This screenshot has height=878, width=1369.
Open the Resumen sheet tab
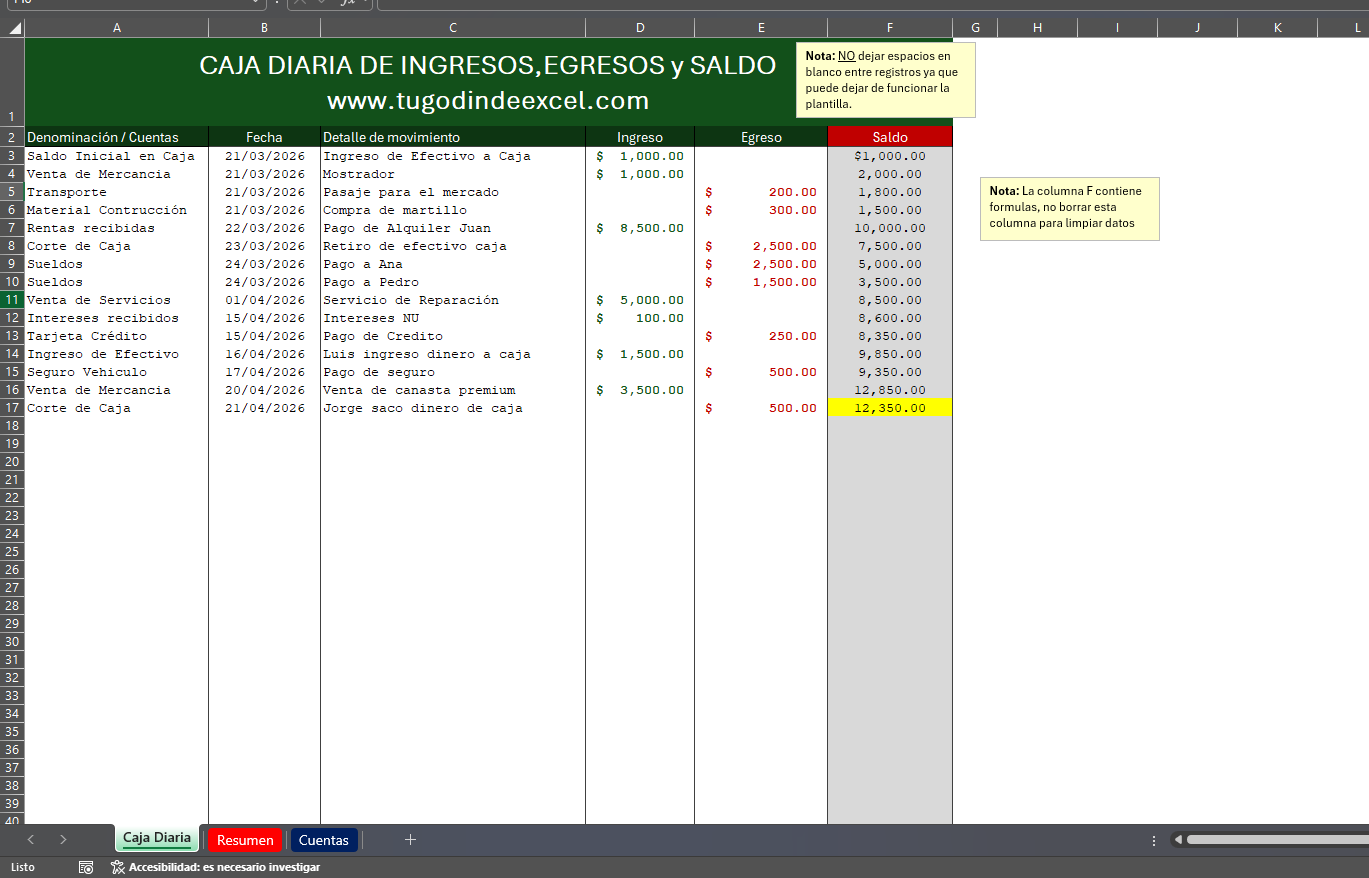click(x=245, y=840)
